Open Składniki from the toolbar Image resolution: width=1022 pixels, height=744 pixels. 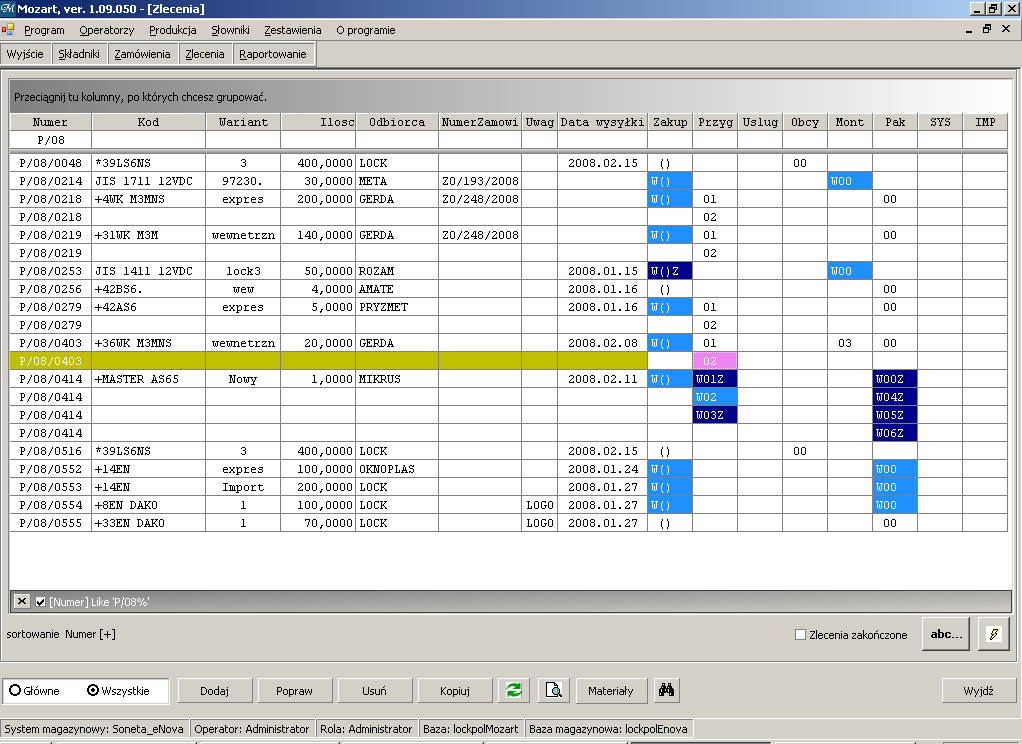click(79, 54)
